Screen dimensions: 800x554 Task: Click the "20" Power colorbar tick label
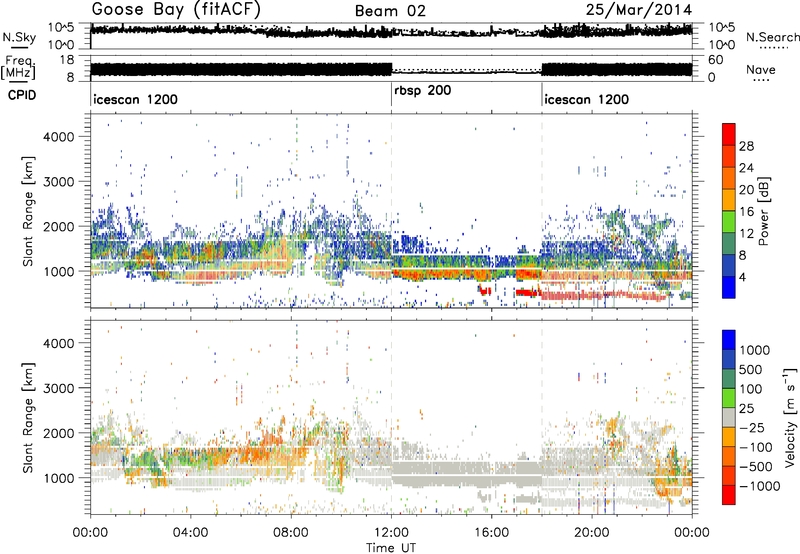pyautogui.click(x=746, y=190)
